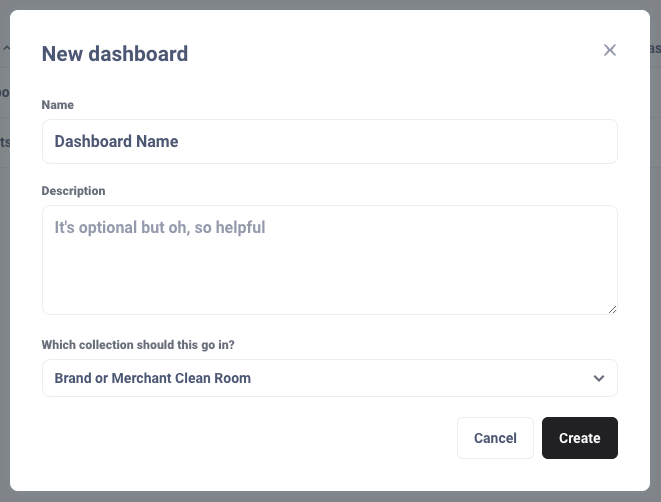Screen dimensions: 661x502
Task: Click the dimmed backdrop below the dialog
Action: [x=330, y=496]
